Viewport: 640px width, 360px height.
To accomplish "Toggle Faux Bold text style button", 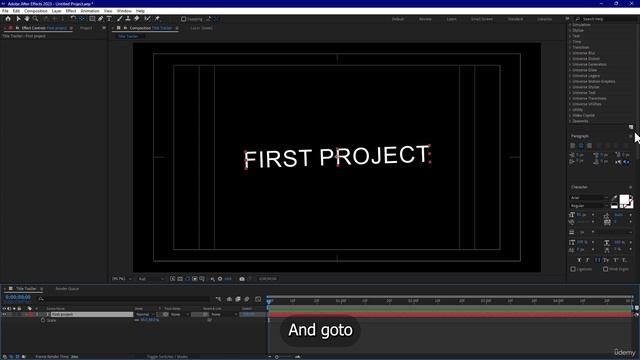I will point(579,260).
